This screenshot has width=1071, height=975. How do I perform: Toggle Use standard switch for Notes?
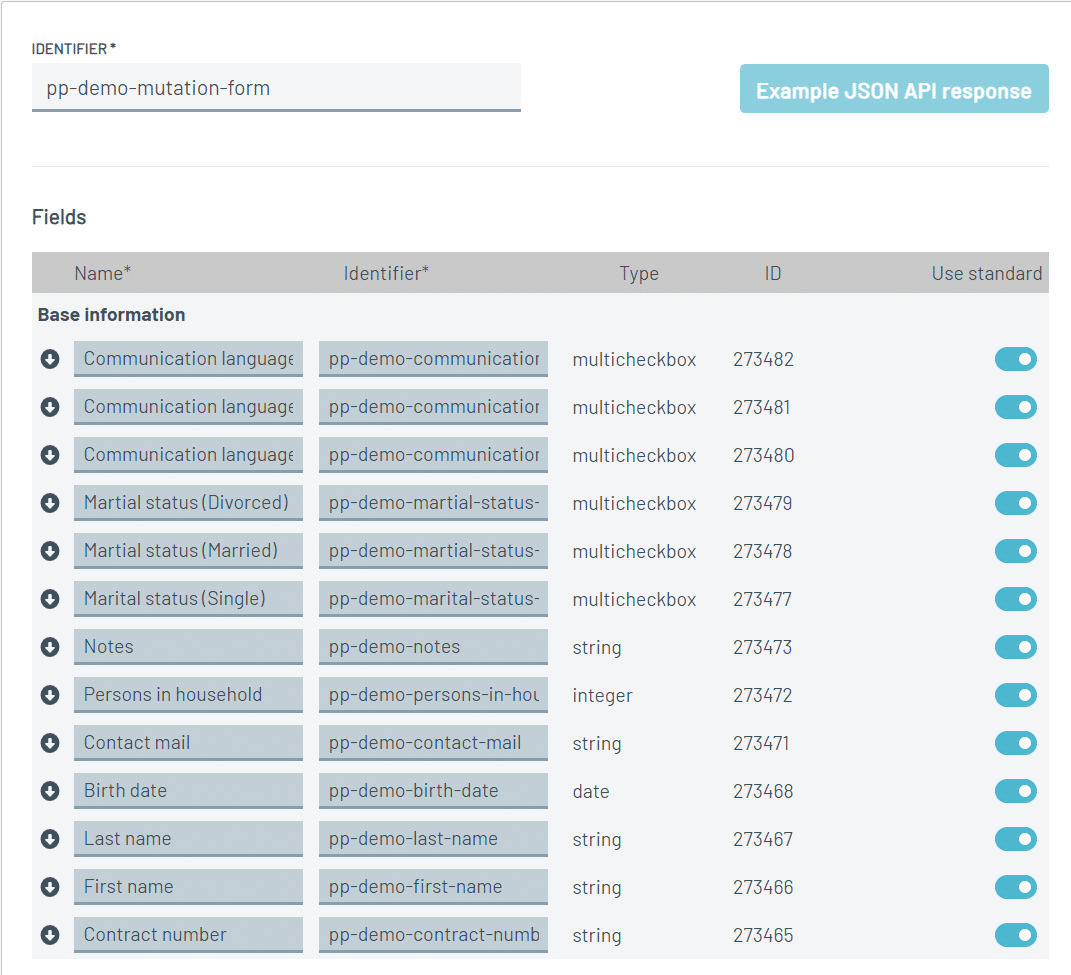(x=1016, y=647)
